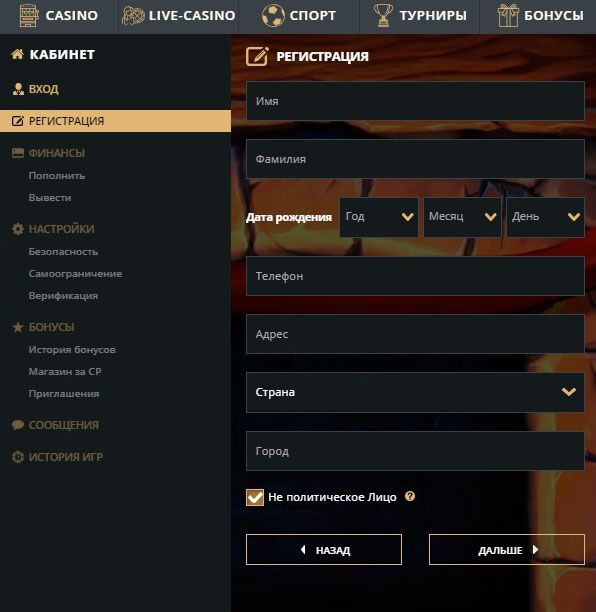Open the День birth day dropdown

pyautogui.click(x=545, y=217)
